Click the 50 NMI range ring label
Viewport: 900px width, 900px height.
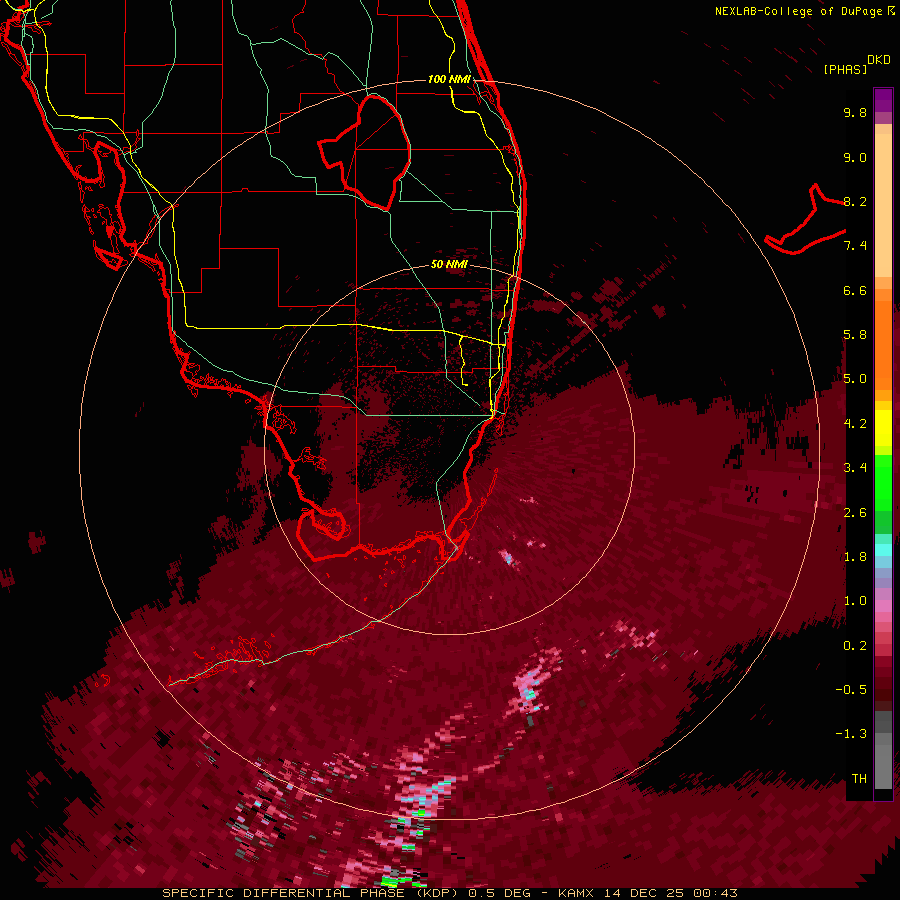pyautogui.click(x=449, y=264)
